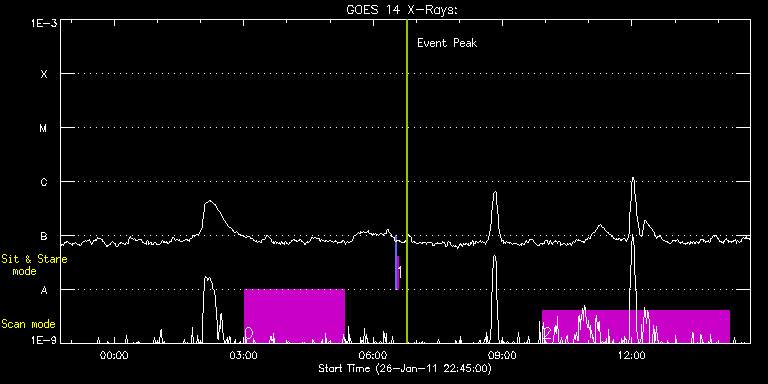The width and height of the screenshot is (768, 384).
Task: Click the 'Sit & Stare mode' yellow label
Action: [34, 264]
